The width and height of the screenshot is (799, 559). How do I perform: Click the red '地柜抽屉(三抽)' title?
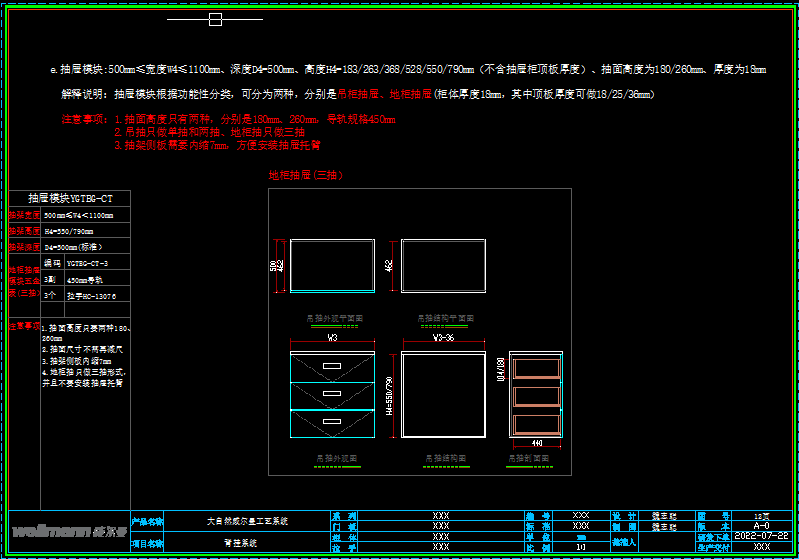tap(305, 175)
